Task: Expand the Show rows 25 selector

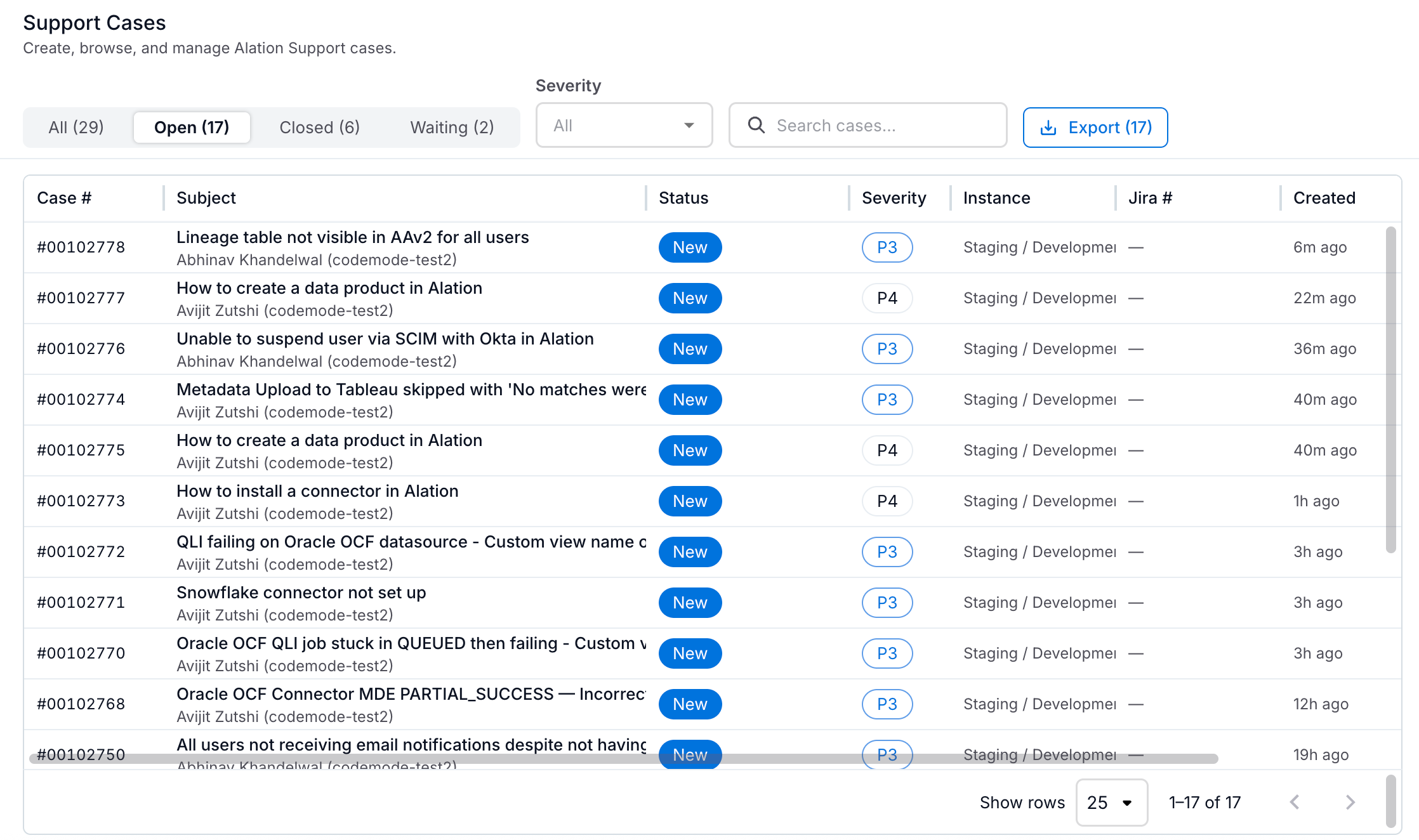Action: [1111, 803]
